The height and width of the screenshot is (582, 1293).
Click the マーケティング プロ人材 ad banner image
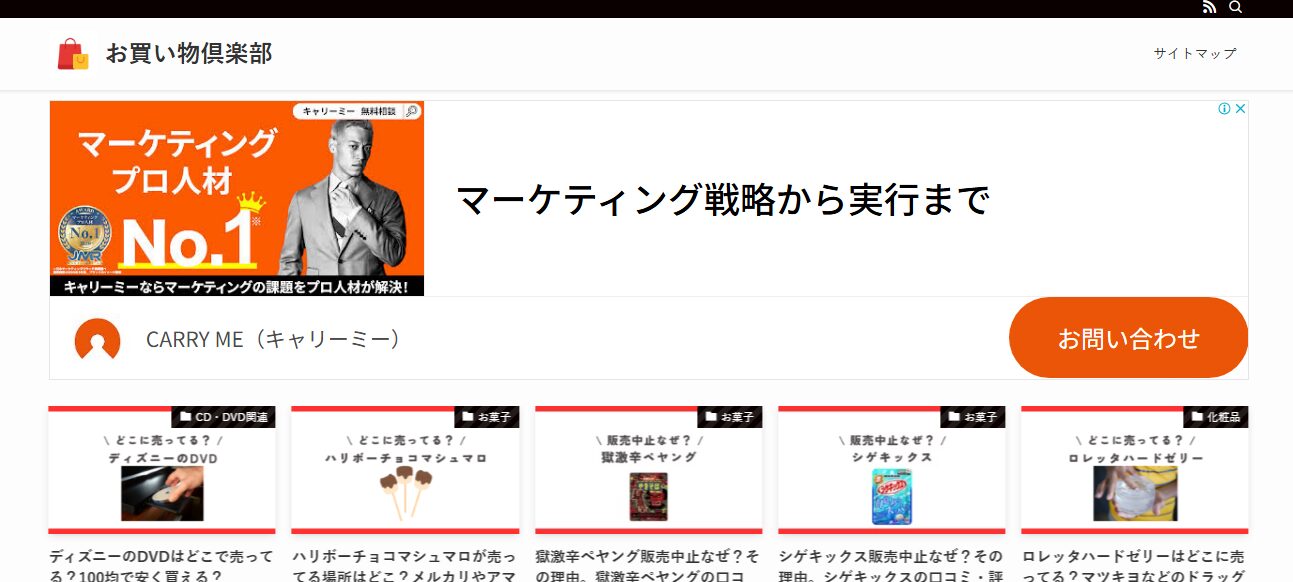coord(237,198)
